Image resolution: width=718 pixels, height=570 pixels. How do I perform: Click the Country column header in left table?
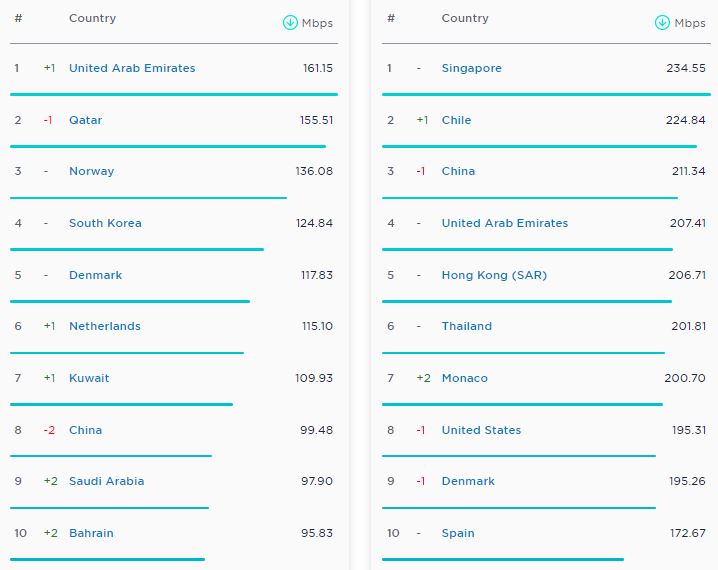tap(92, 18)
